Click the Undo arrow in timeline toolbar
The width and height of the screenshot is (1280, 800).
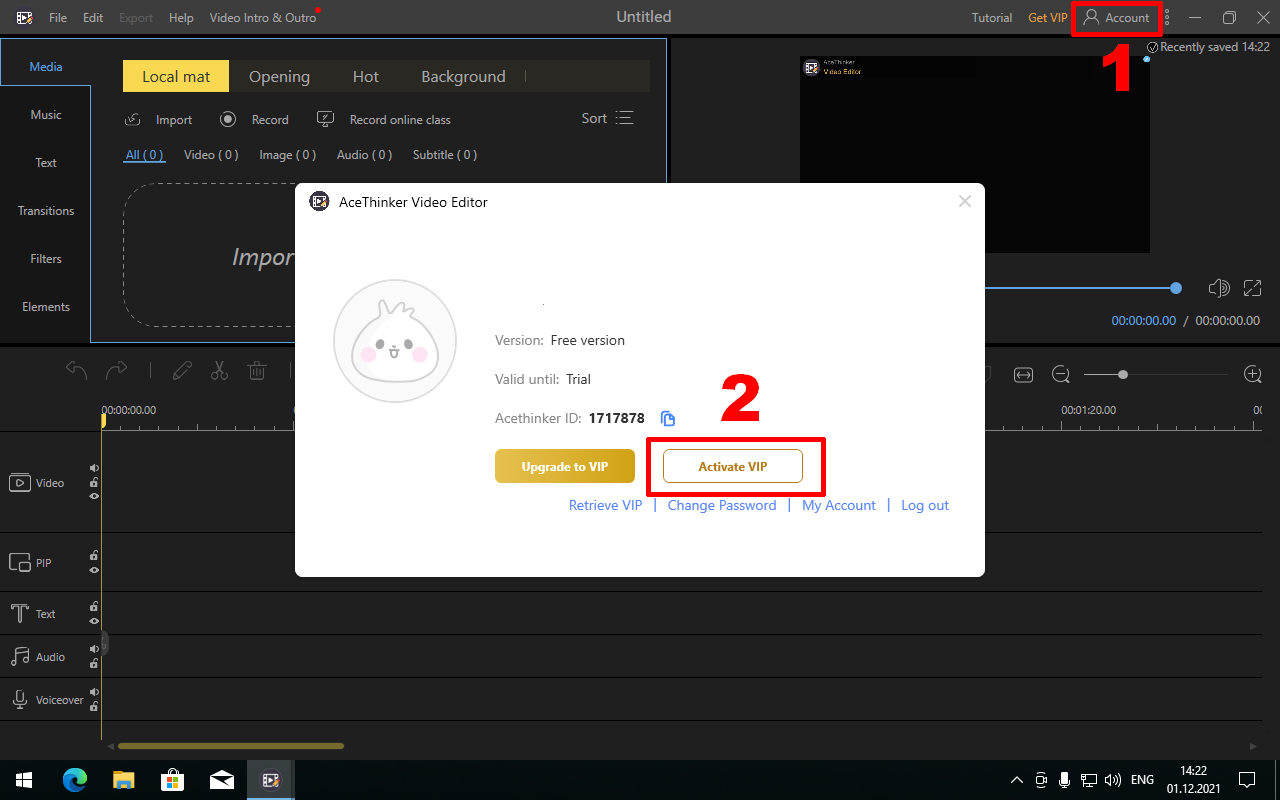(77, 371)
